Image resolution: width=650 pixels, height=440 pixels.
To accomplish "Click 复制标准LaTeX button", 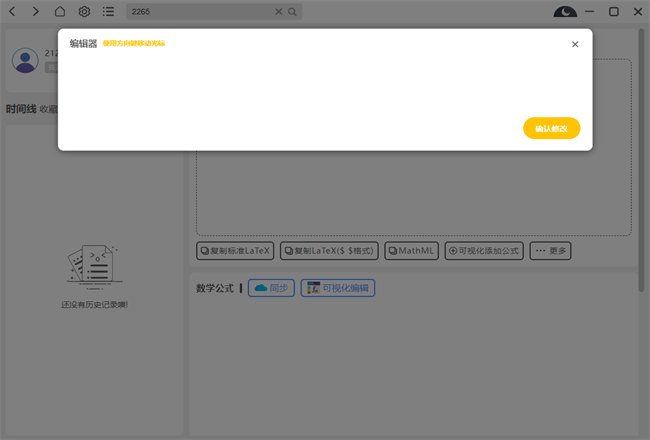I will point(235,251).
